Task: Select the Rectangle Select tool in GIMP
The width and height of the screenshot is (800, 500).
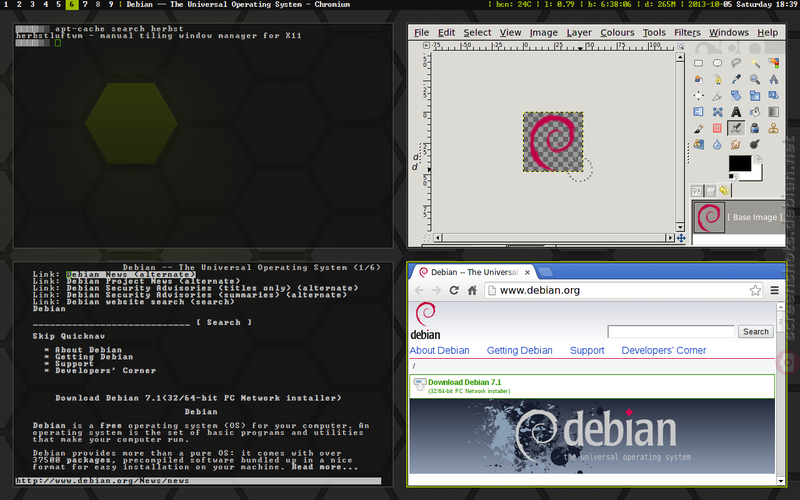Action: 698,63
